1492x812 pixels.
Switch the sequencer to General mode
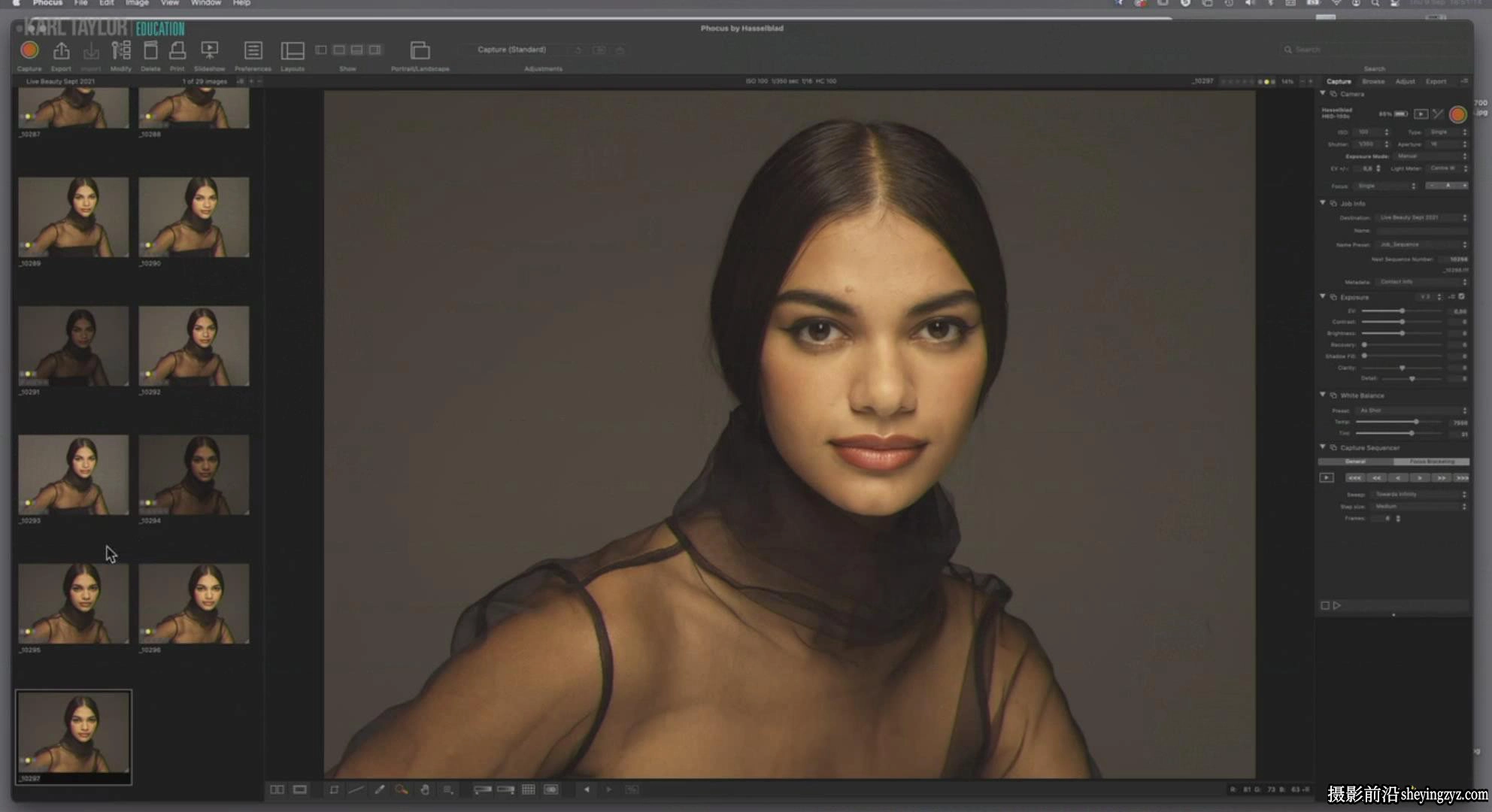pyautogui.click(x=1356, y=462)
